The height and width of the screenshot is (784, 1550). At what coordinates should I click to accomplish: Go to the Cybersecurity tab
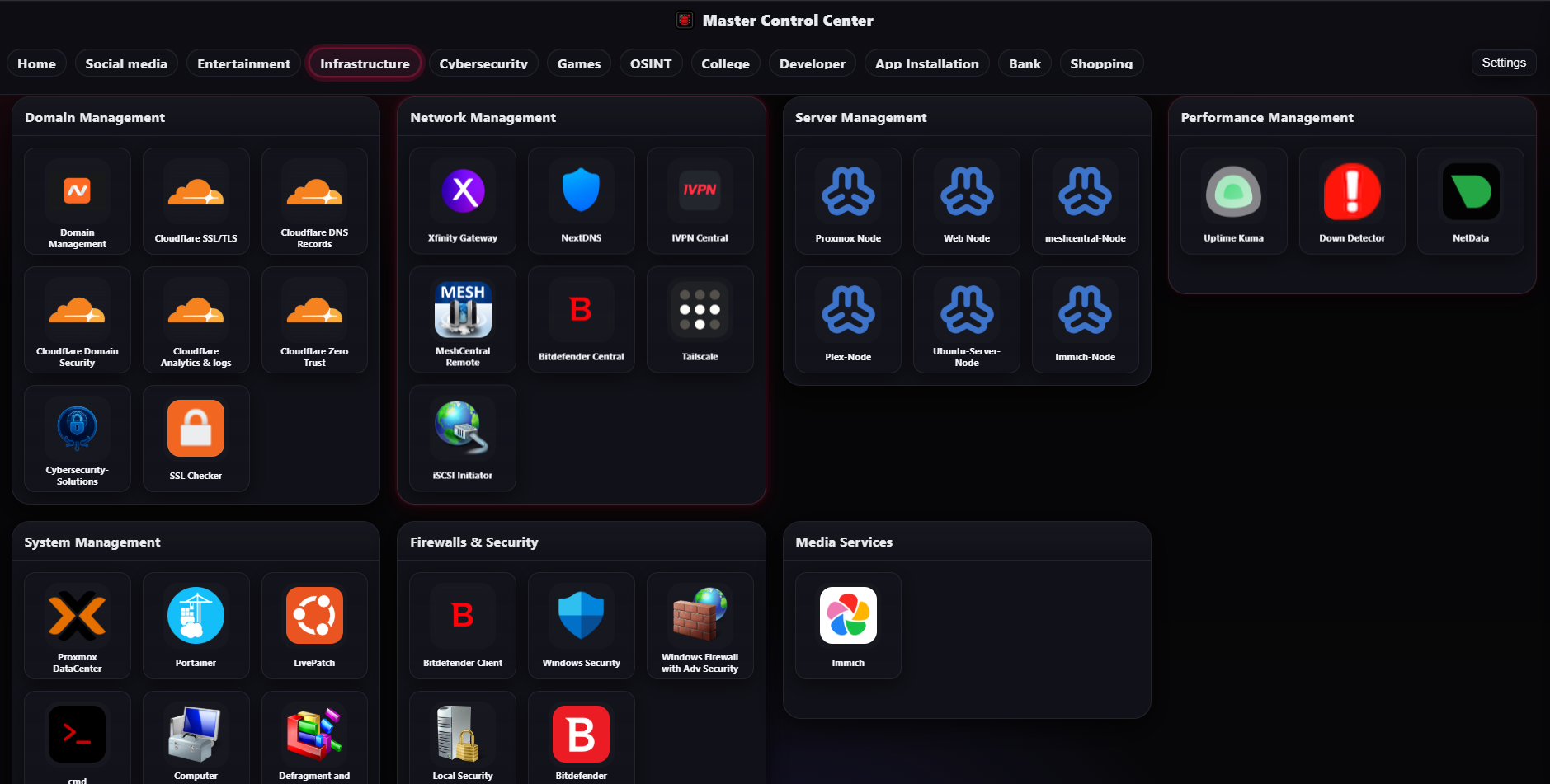[483, 63]
